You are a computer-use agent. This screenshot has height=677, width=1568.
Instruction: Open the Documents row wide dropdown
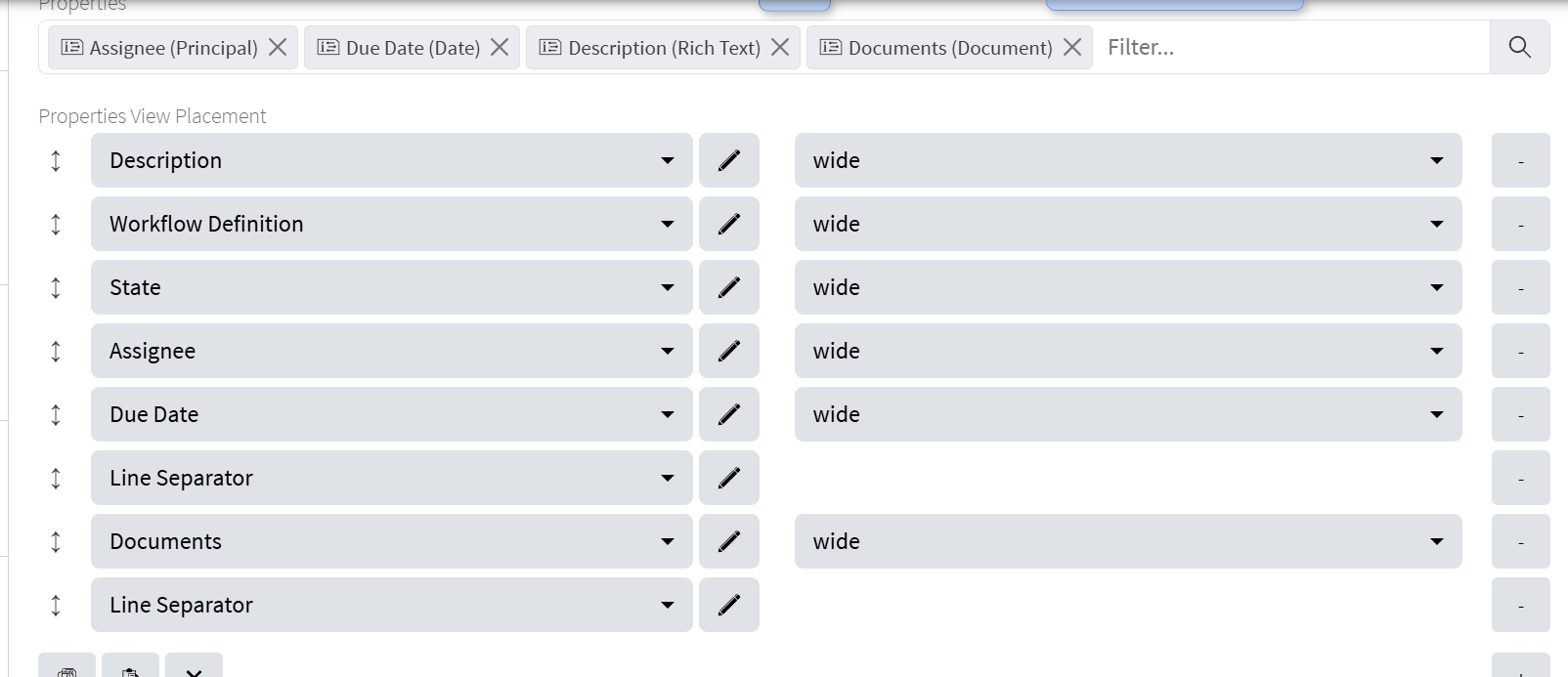(1127, 541)
